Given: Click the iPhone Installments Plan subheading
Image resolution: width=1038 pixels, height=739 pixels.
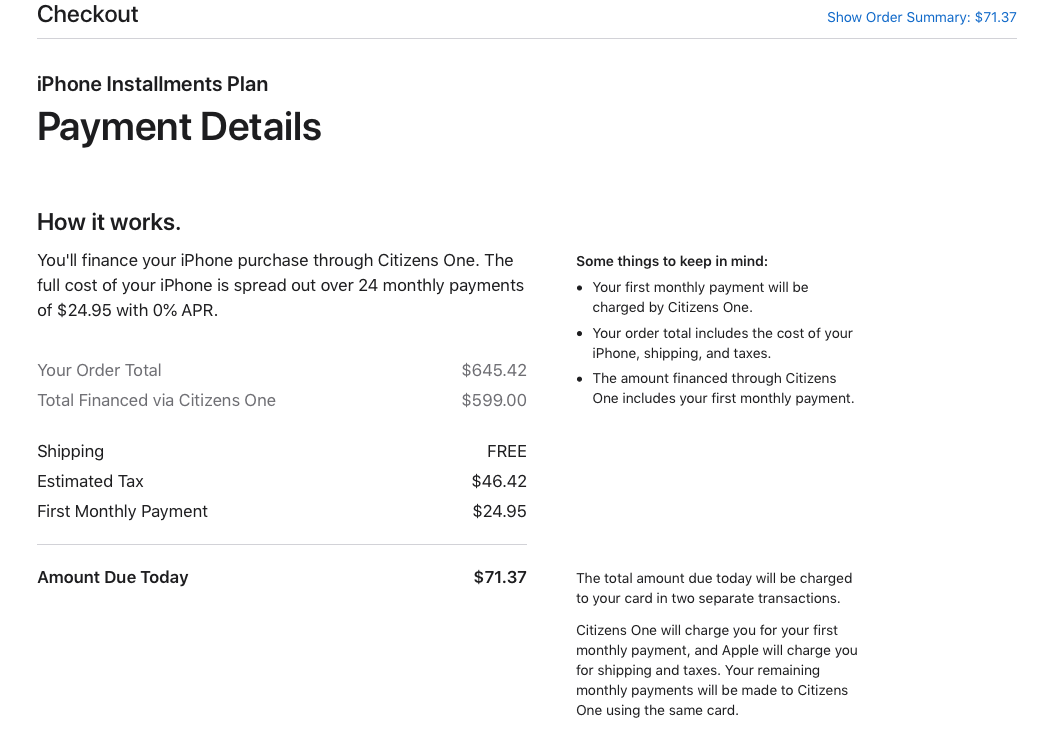Looking at the screenshot, I should (x=152, y=84).
